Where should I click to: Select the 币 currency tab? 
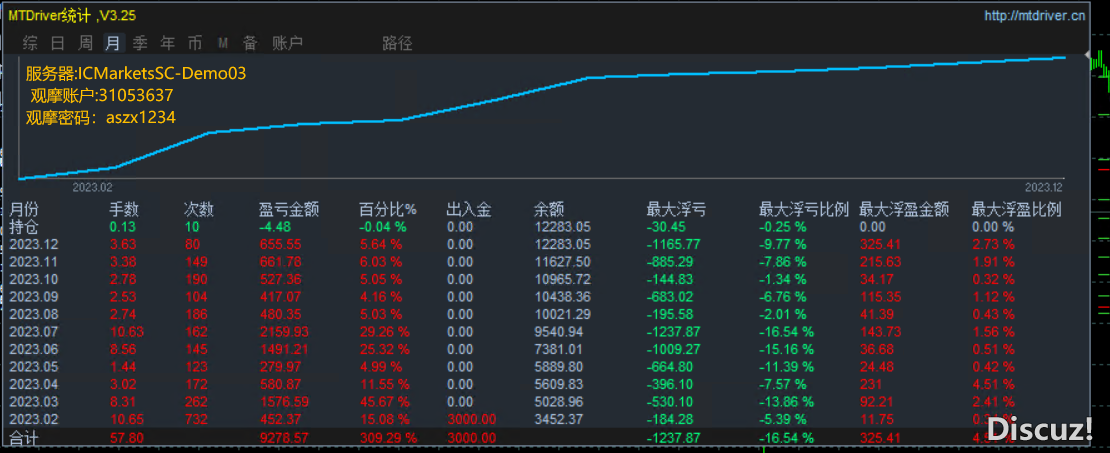194,43
